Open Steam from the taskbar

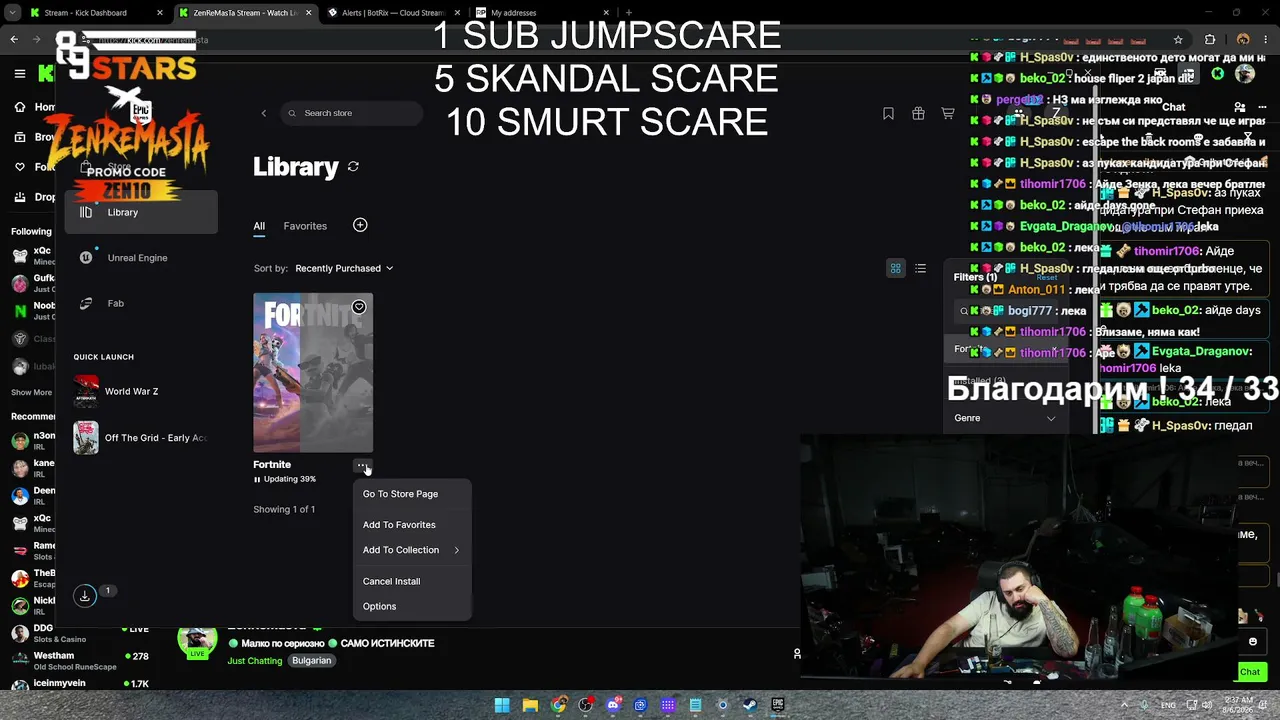750,705
